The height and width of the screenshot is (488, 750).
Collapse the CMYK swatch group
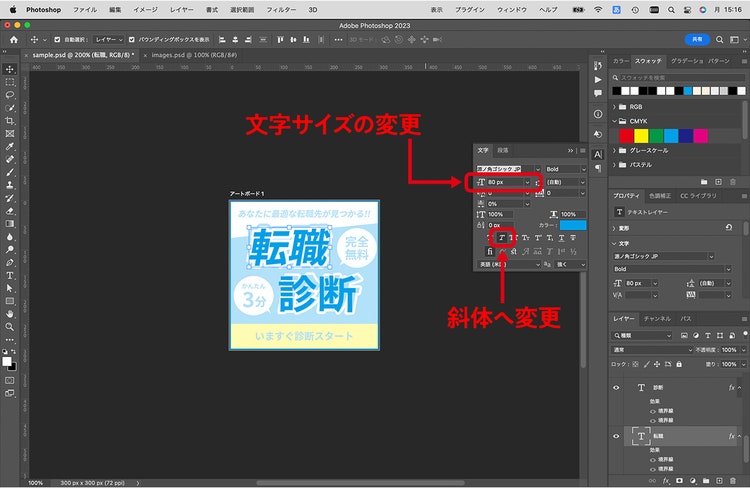point(615,121)
